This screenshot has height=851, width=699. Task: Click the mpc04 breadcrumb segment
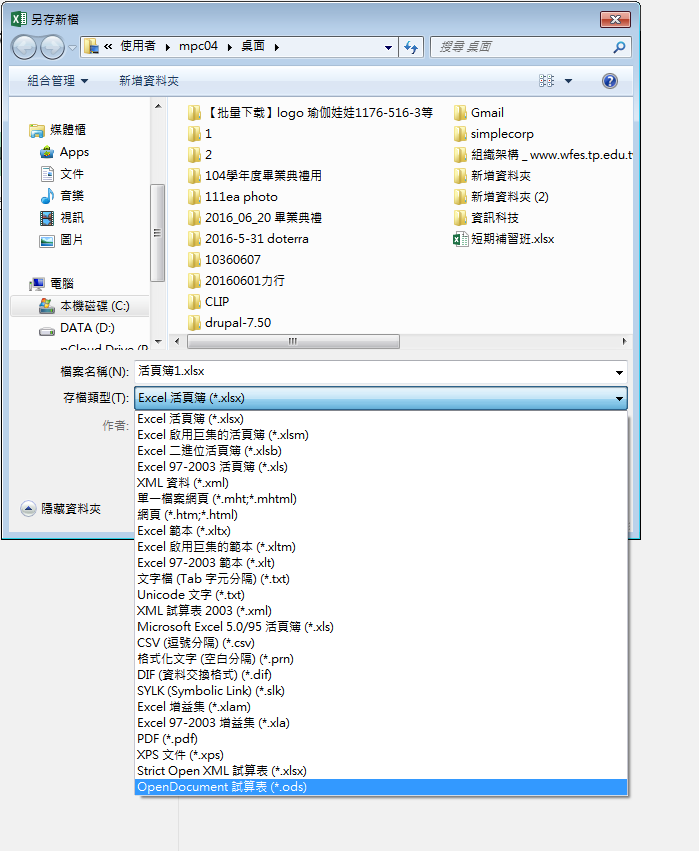[198, 47]
